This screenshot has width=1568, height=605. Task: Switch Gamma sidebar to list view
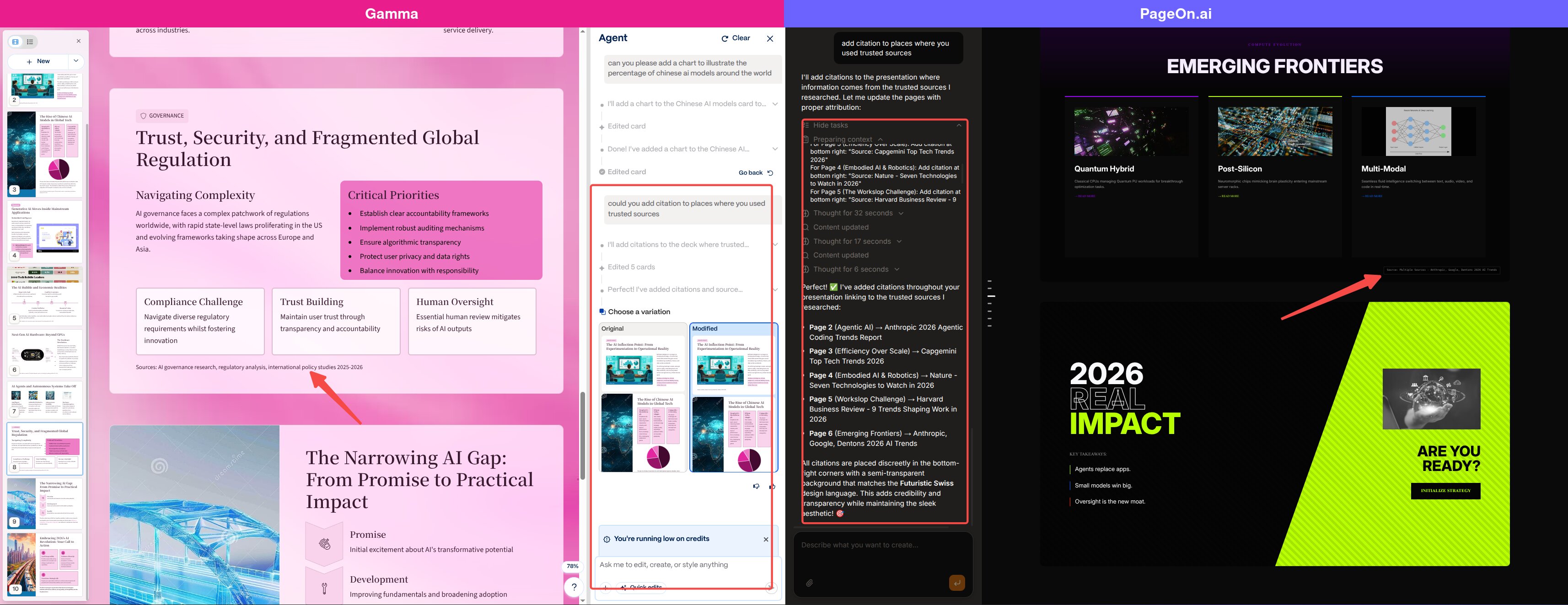coord(30,42)
